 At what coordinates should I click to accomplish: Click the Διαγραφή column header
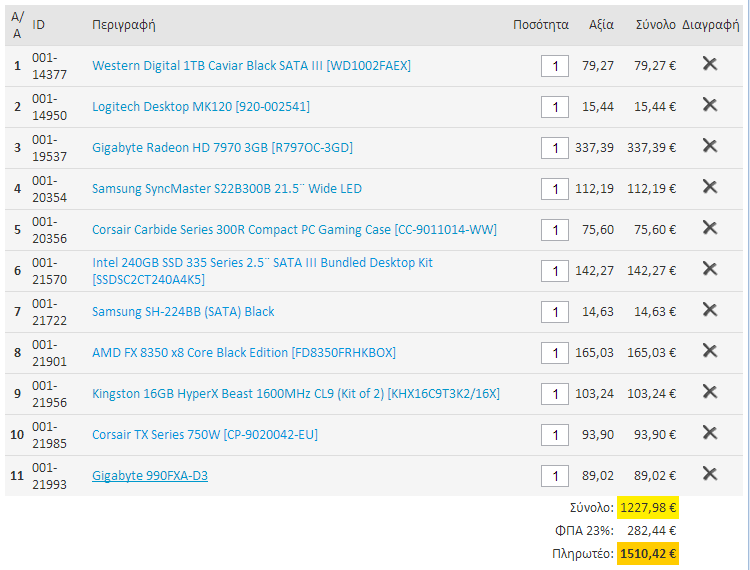(711, 25)
